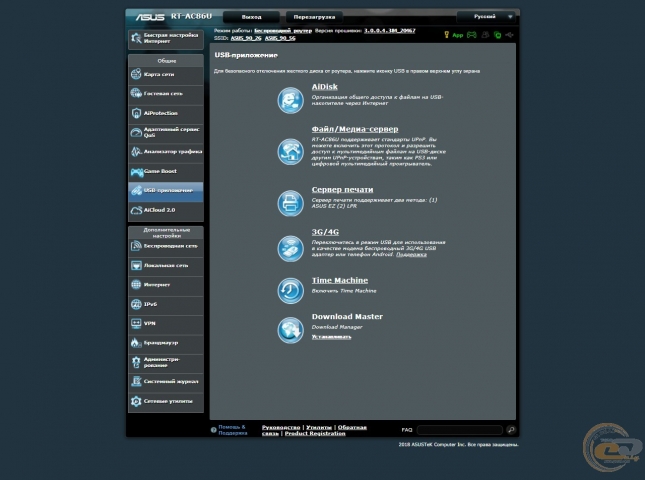Open the Wireless (Беспроводная сеть) sidebar icon

pos(136,246)
